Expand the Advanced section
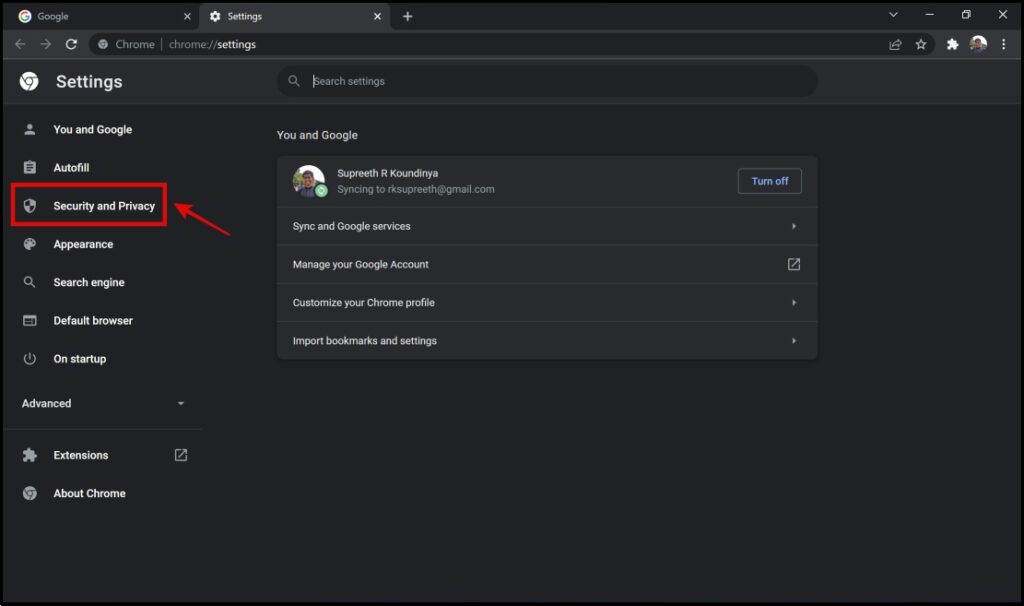Screen dimensions: 1024x606 103,404
